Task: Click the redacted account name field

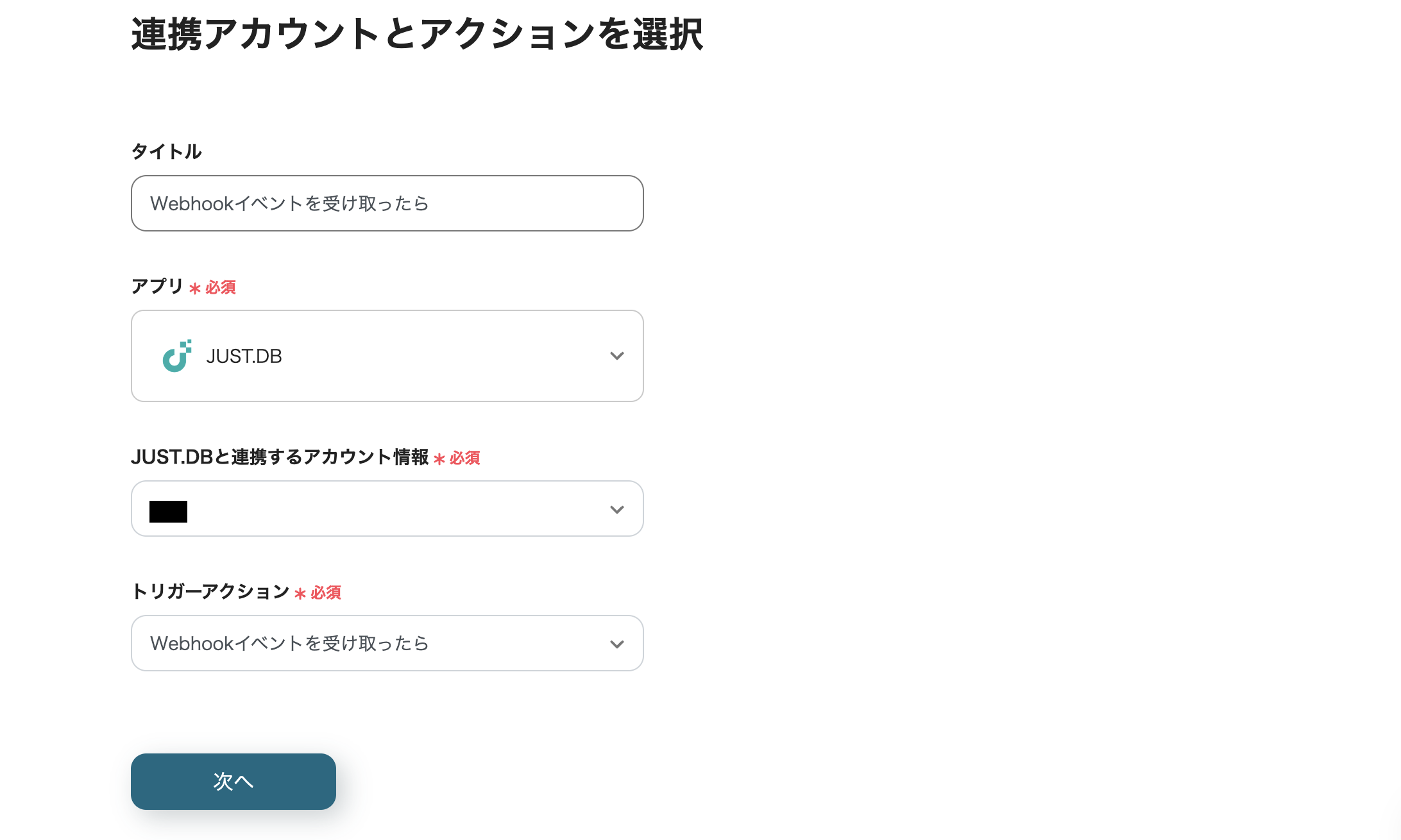Action: pyautogui.click(x=168, y=510)
